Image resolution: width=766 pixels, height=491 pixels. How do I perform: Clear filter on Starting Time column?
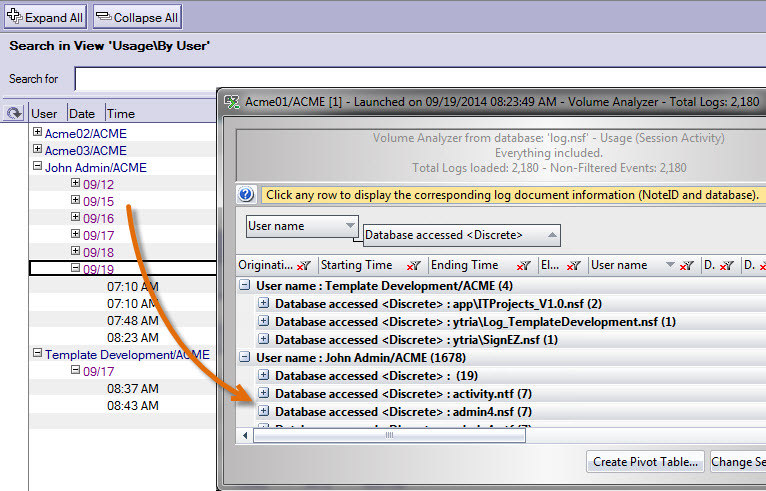click(x=413, y=266)
